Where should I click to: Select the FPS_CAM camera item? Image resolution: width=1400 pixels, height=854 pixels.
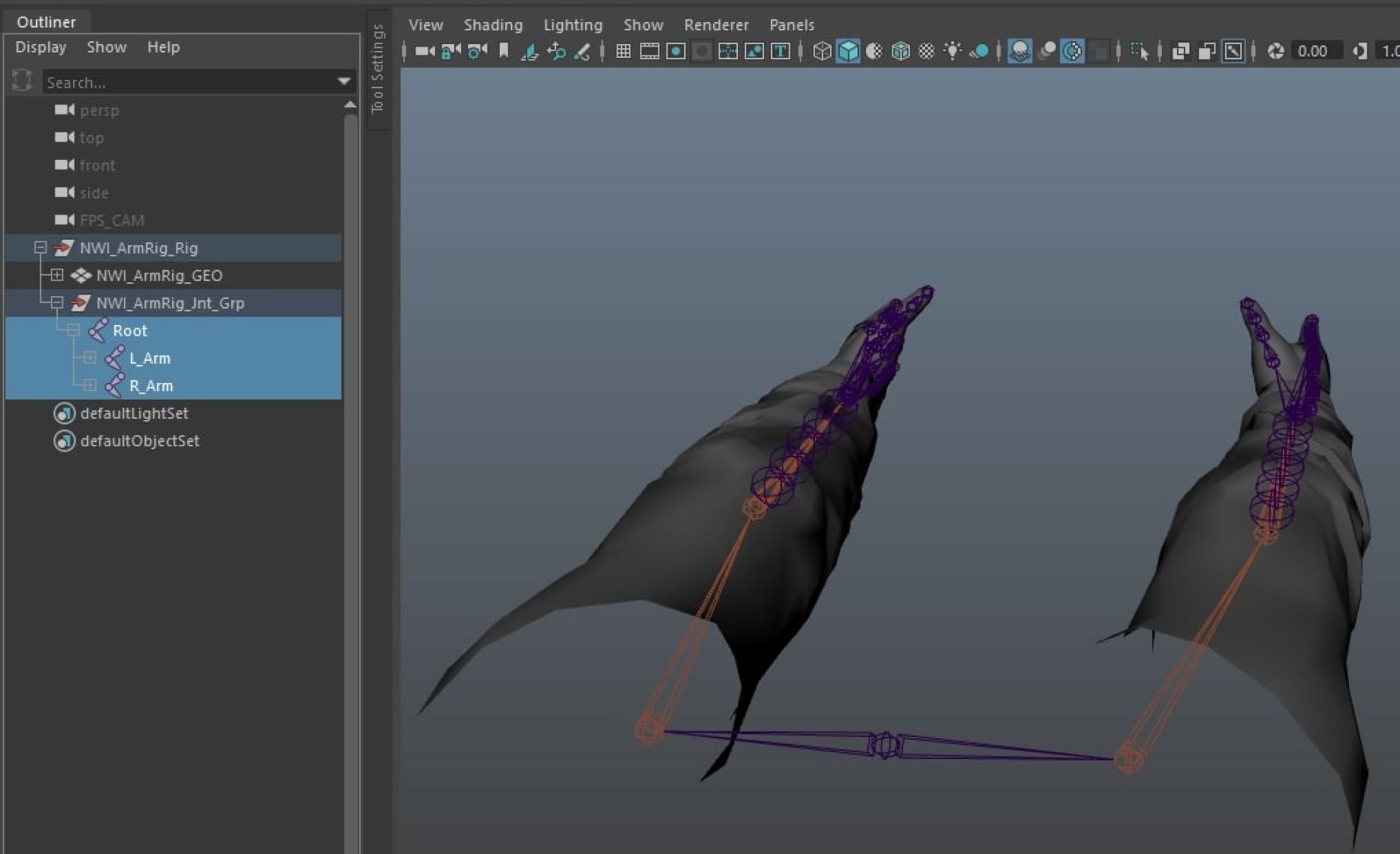(111, 220)
